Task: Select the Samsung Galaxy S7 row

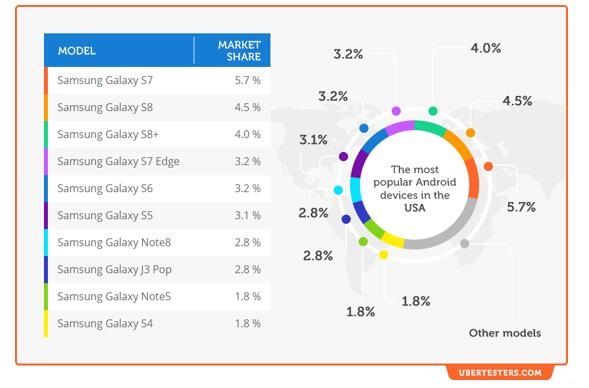Action: click(157, 80)
